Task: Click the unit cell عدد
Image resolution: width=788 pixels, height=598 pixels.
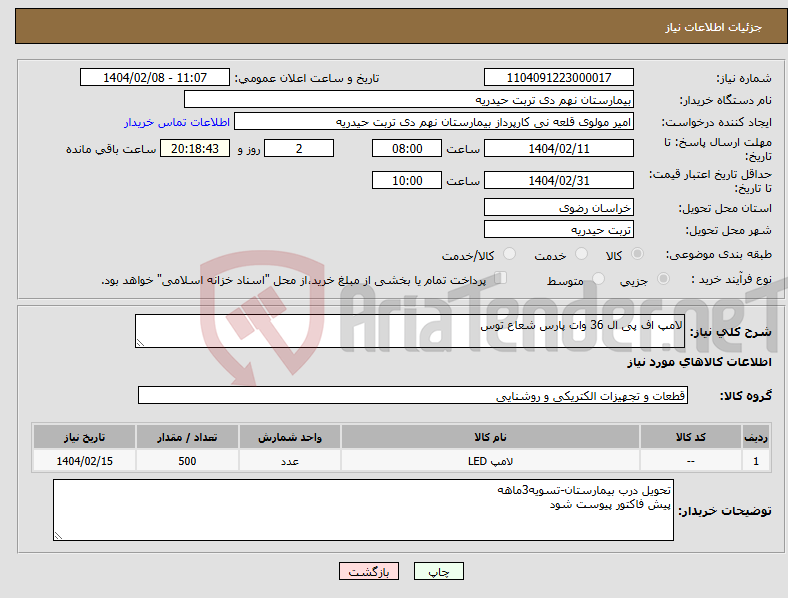Action: coord(290,461)
